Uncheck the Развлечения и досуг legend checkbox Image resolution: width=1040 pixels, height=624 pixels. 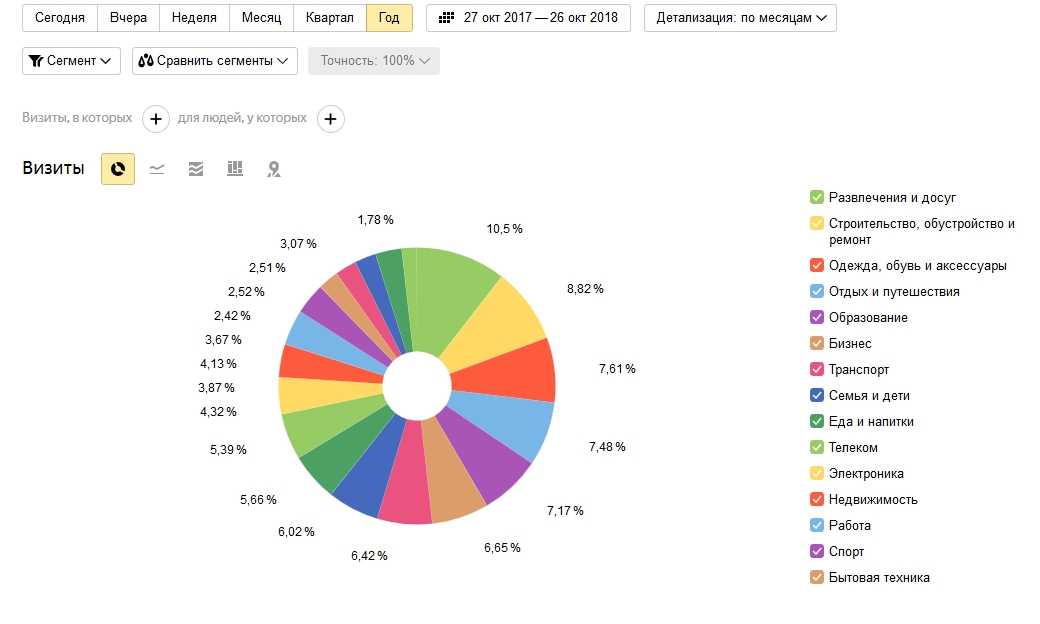click(x=816, y=197)
